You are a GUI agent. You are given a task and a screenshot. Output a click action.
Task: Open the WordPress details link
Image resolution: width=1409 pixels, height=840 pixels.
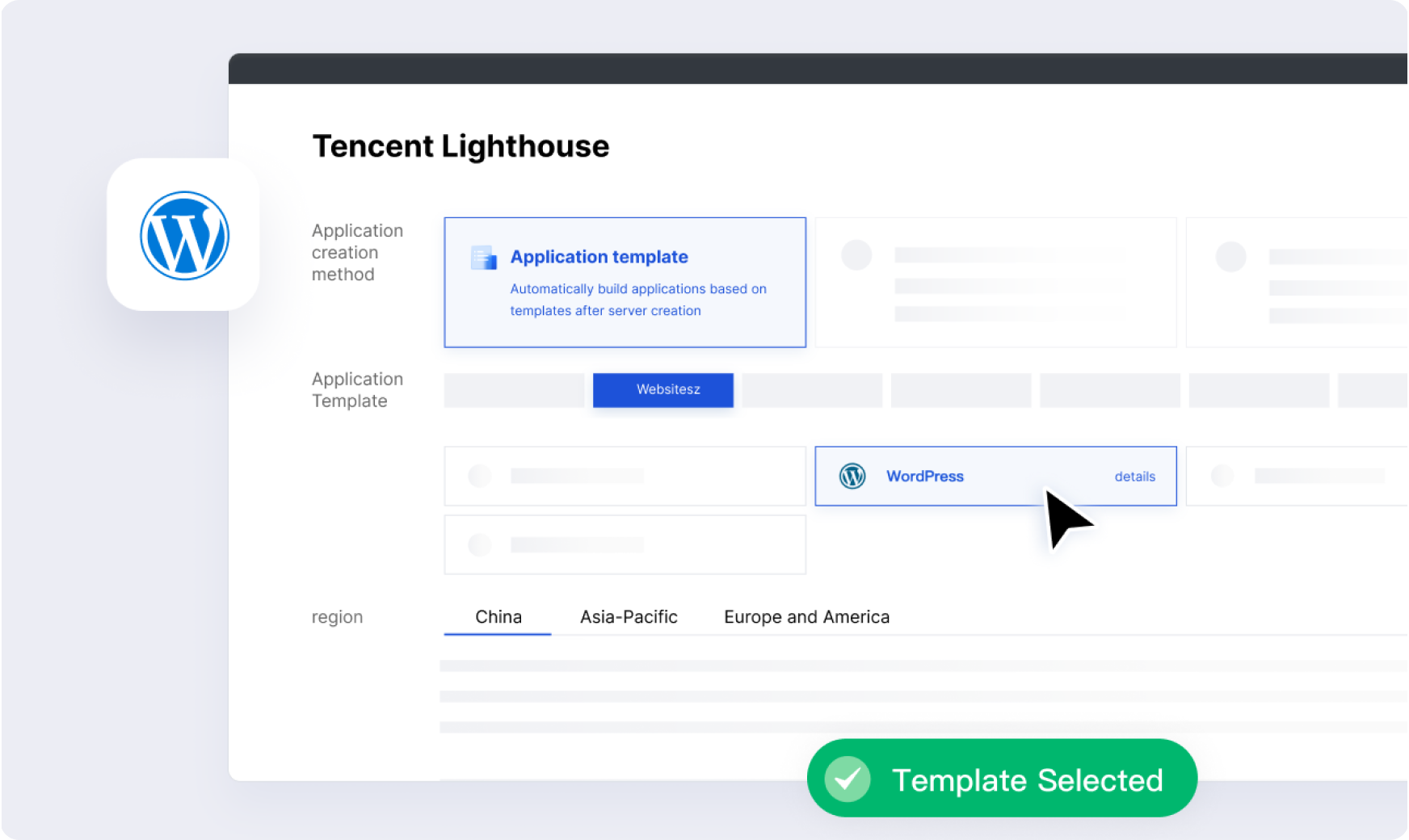point(1135,477)
